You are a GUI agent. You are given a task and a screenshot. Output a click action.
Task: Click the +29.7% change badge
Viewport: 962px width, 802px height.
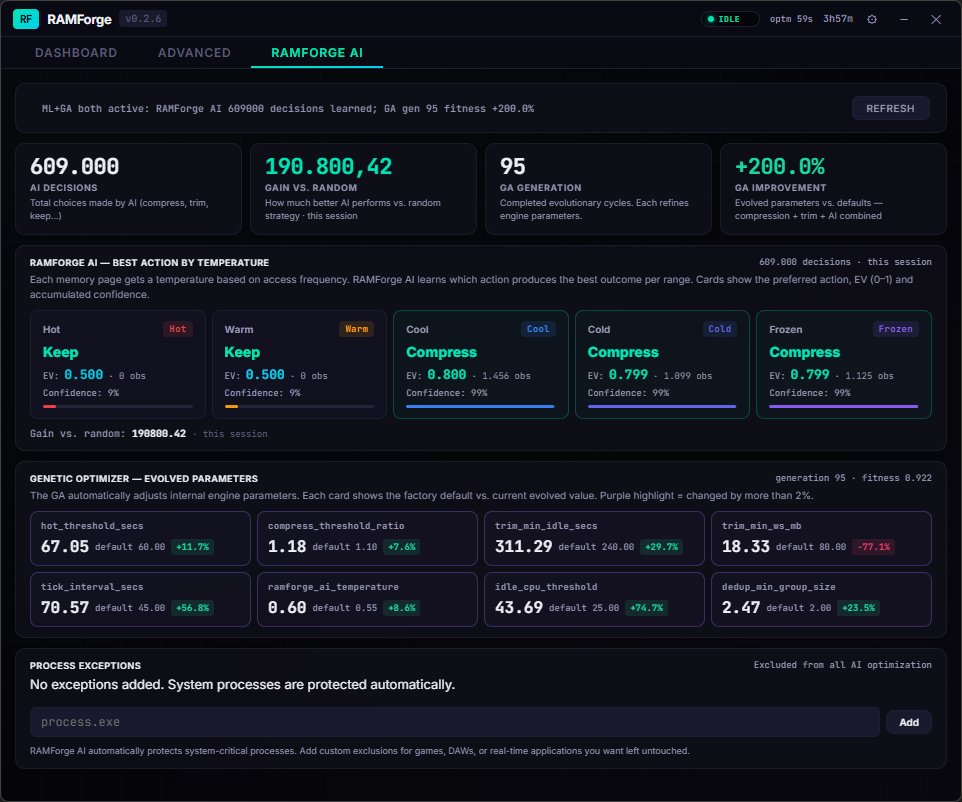[x=661, y=547]
